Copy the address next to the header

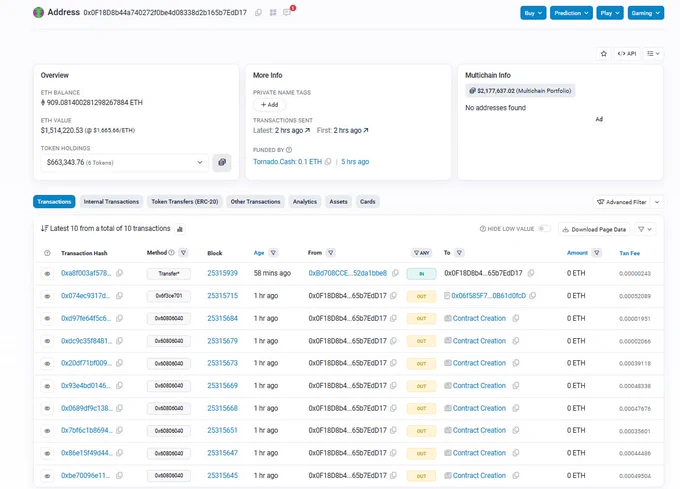(x=258, y=13)
